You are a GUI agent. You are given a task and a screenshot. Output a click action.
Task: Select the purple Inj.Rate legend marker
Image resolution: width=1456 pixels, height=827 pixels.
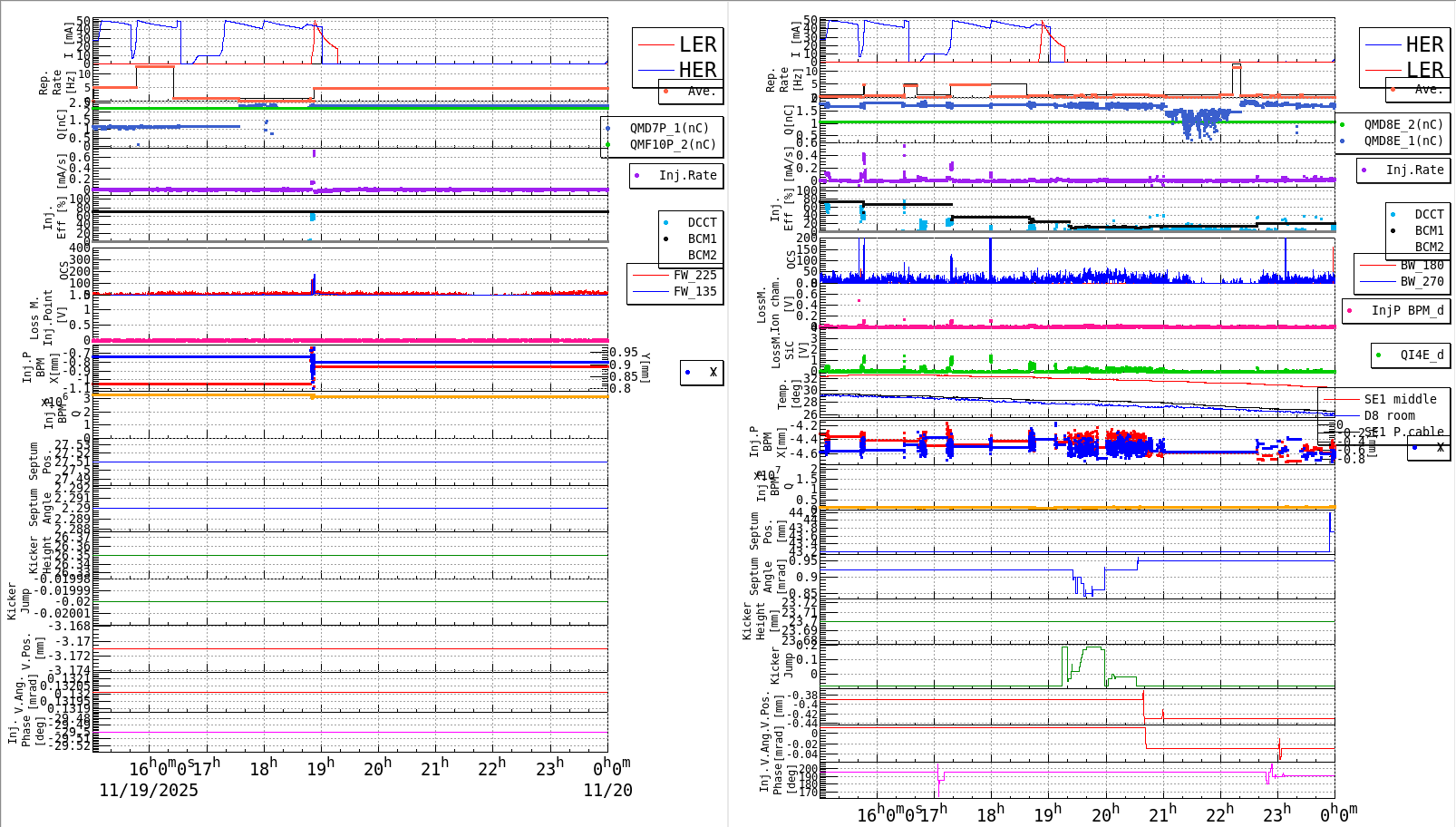[637, 175]
